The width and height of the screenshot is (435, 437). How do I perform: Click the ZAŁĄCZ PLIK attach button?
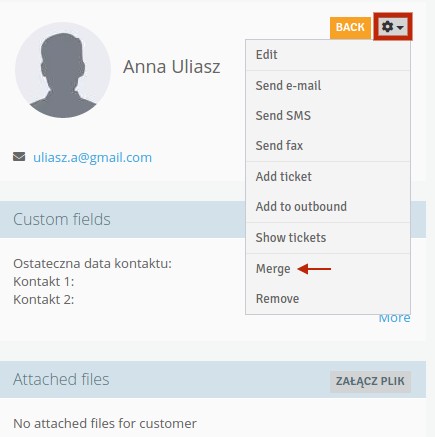coord(370,381)
